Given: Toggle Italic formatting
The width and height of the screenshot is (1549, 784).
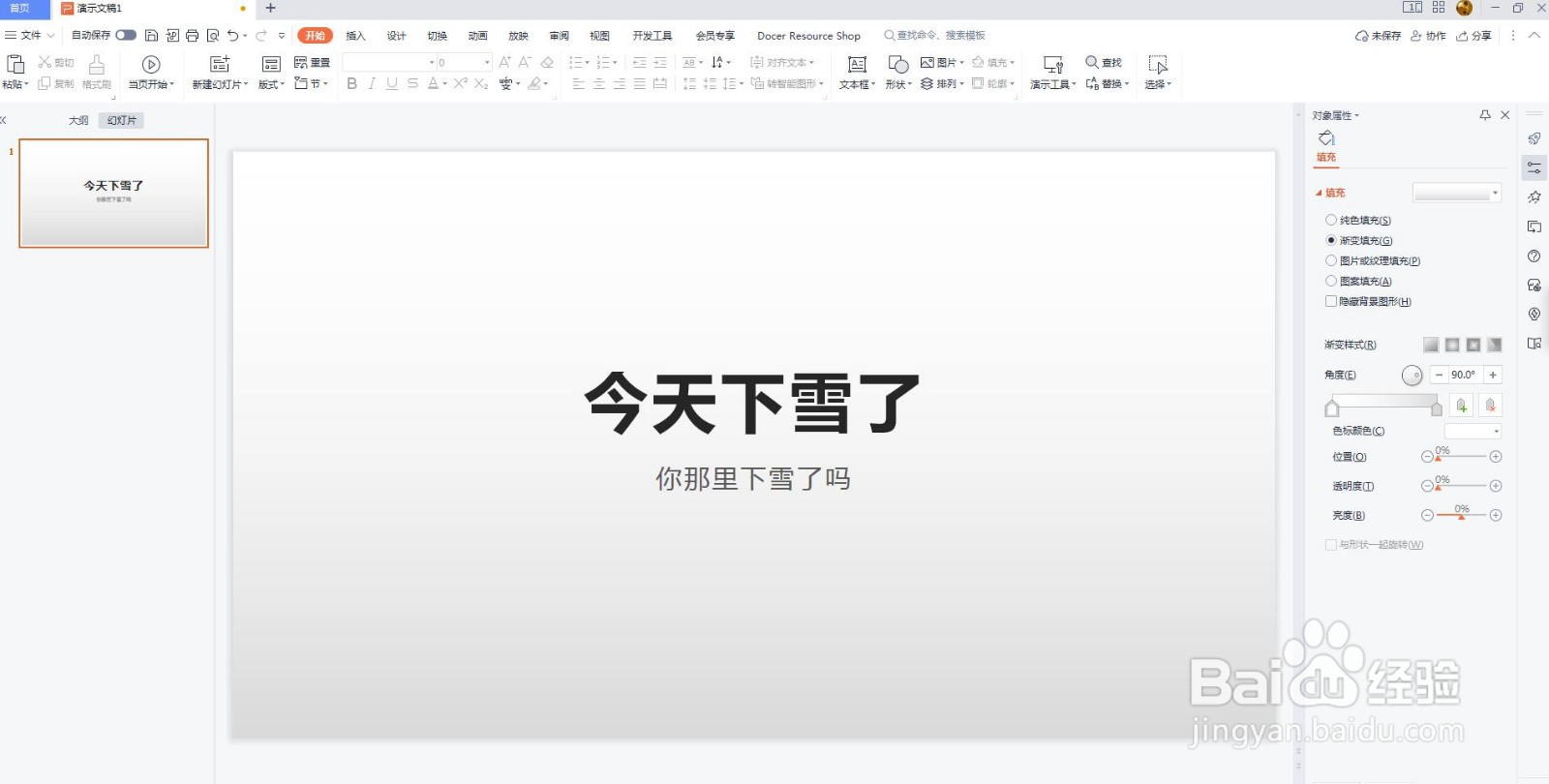Looking at the screenshot, I should coord(372,84).
